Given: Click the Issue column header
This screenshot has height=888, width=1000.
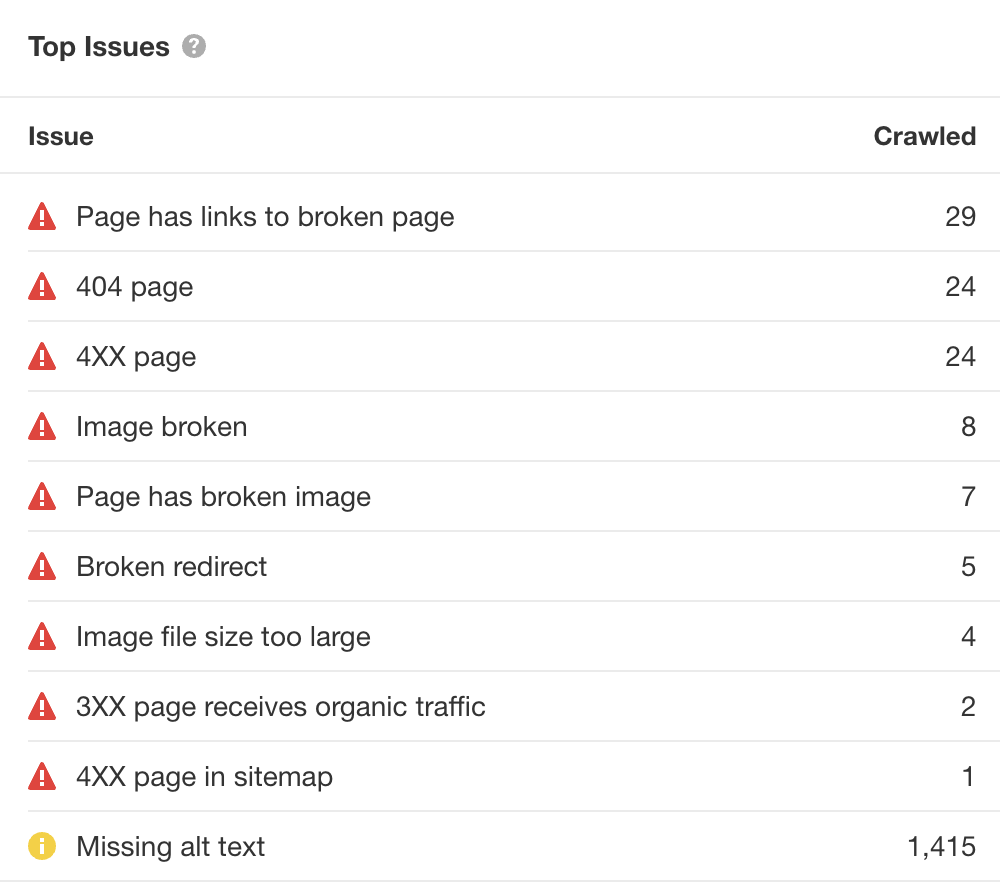Looking at the screenshot, I should pos(61,136).
